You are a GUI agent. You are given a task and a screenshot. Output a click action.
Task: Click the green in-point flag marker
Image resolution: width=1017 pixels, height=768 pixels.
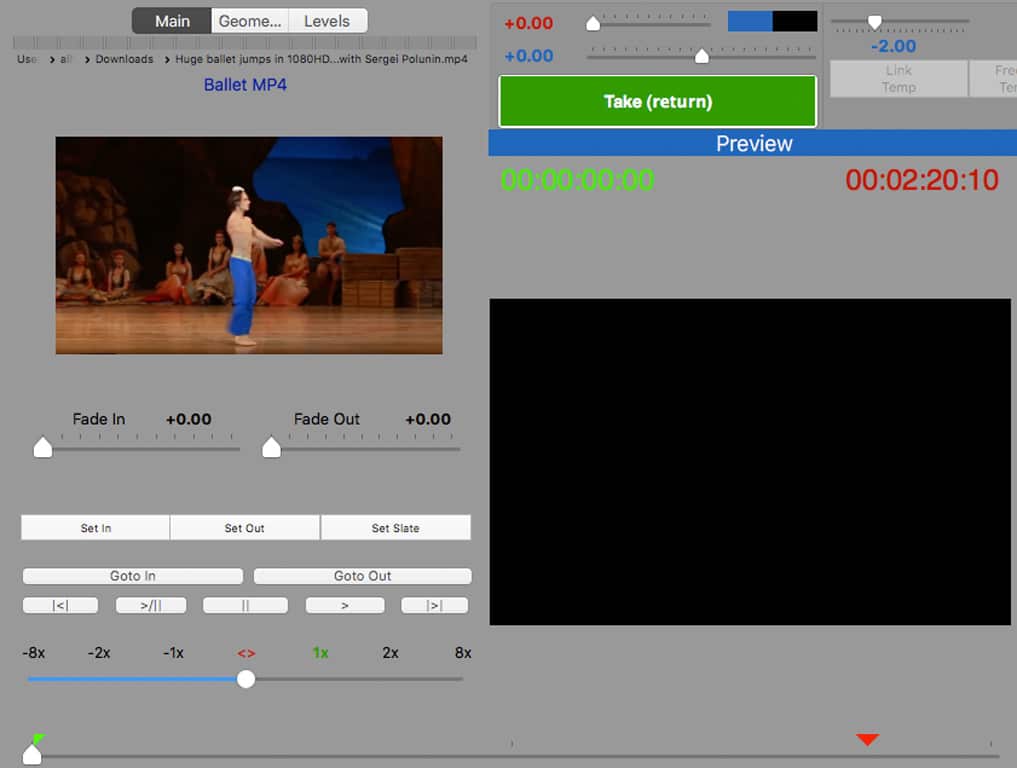[37, 740]
